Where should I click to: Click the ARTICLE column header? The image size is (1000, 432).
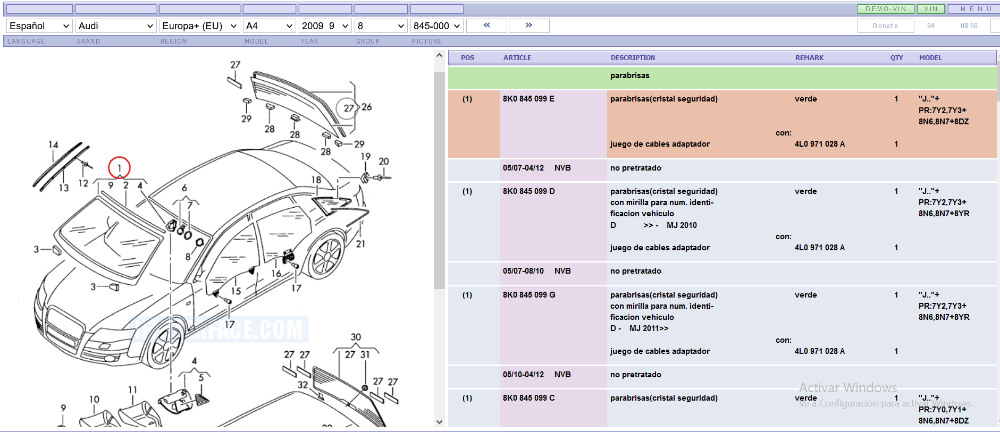click(x=517, y=57)
